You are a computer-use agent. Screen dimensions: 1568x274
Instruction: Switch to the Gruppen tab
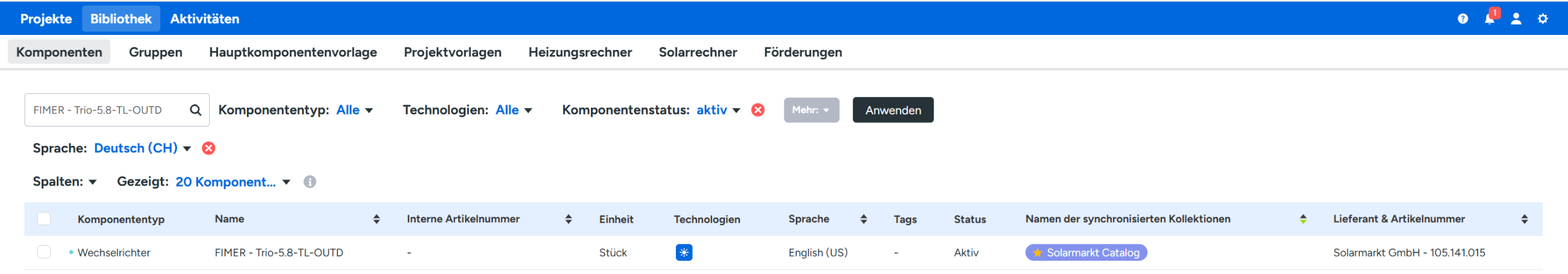(x=155, y=52)
